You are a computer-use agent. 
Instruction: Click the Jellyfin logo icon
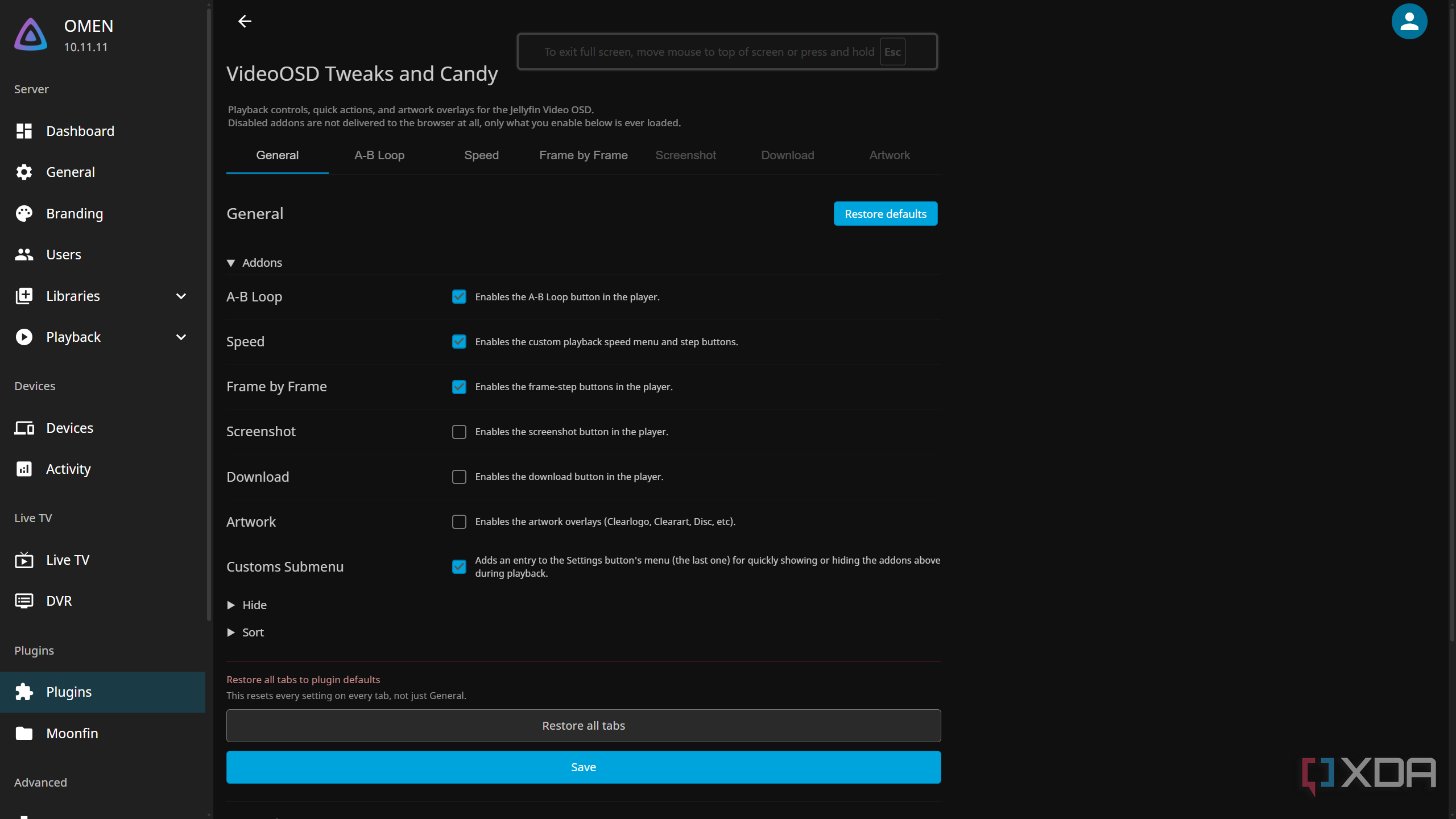(31, 34)
